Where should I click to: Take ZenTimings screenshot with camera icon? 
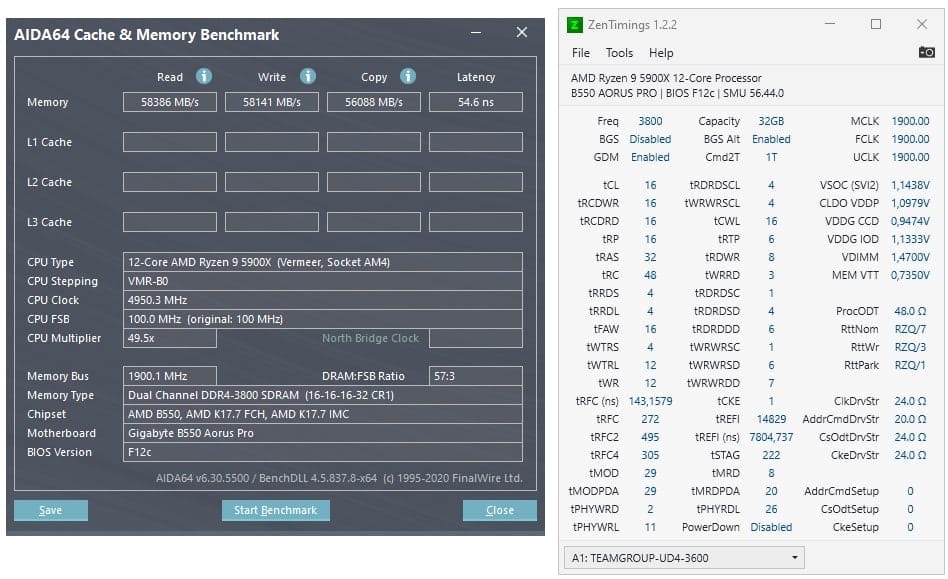click(926, 53)
